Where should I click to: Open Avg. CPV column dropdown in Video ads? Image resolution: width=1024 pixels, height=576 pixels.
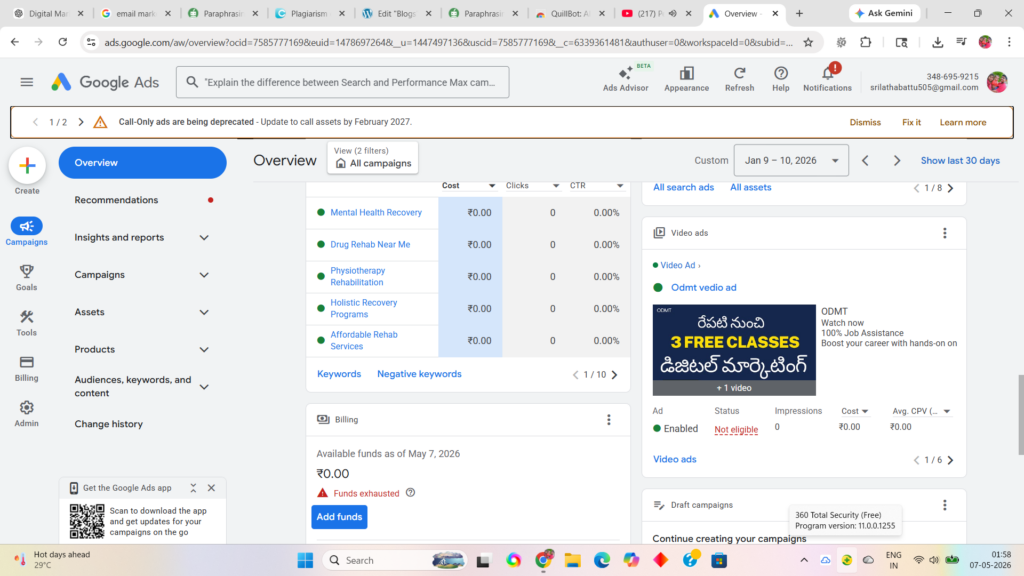[946, 411]
